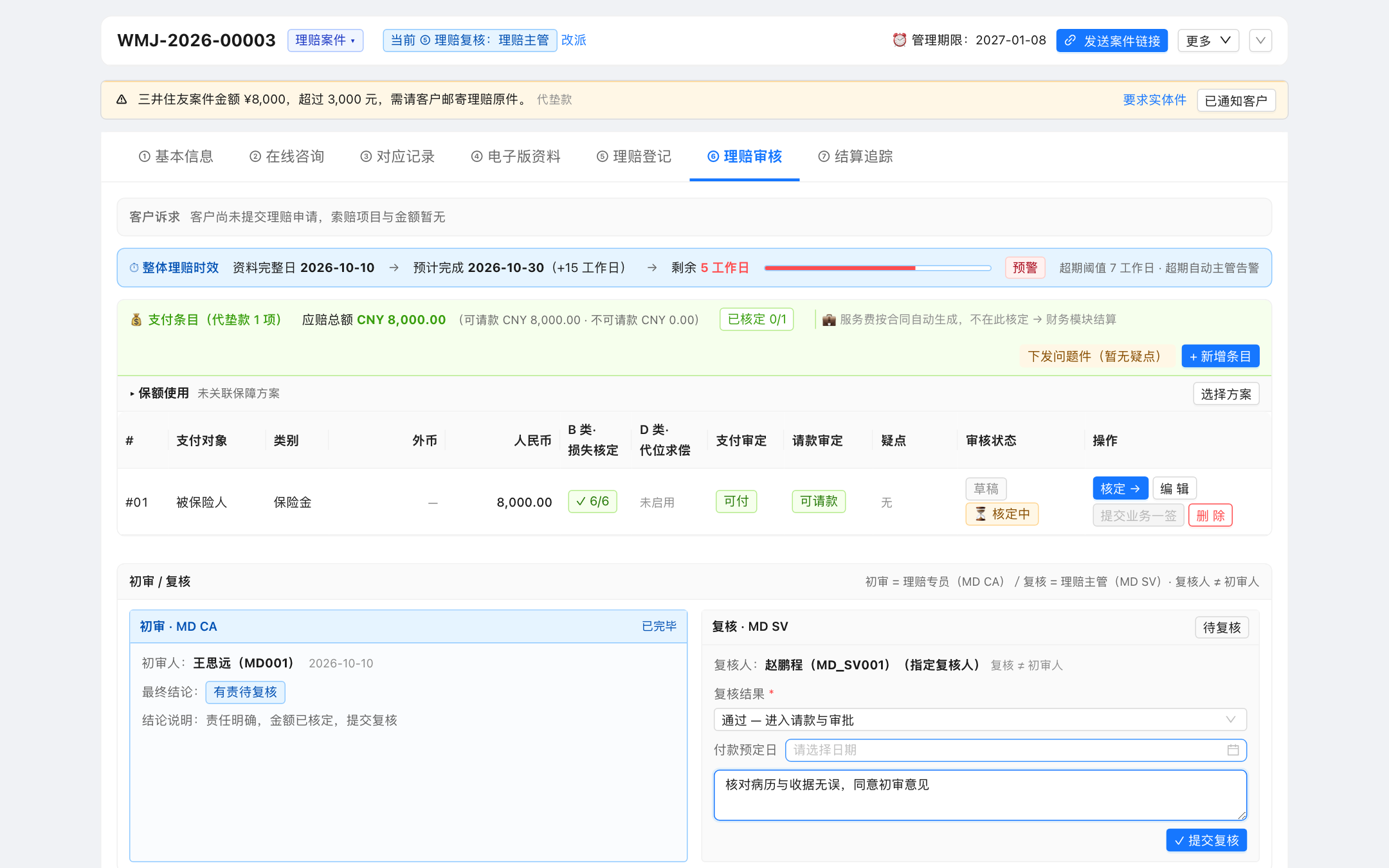
Task: Click the red 理赔时效 progress bar
Action: (x=877, y=267)
